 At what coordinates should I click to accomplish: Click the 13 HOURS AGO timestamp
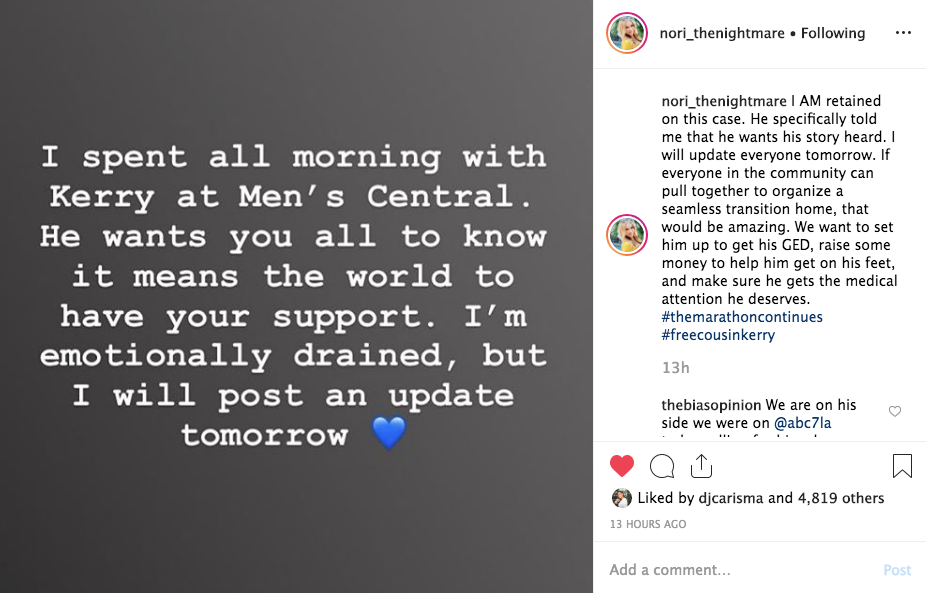[648, 524]
